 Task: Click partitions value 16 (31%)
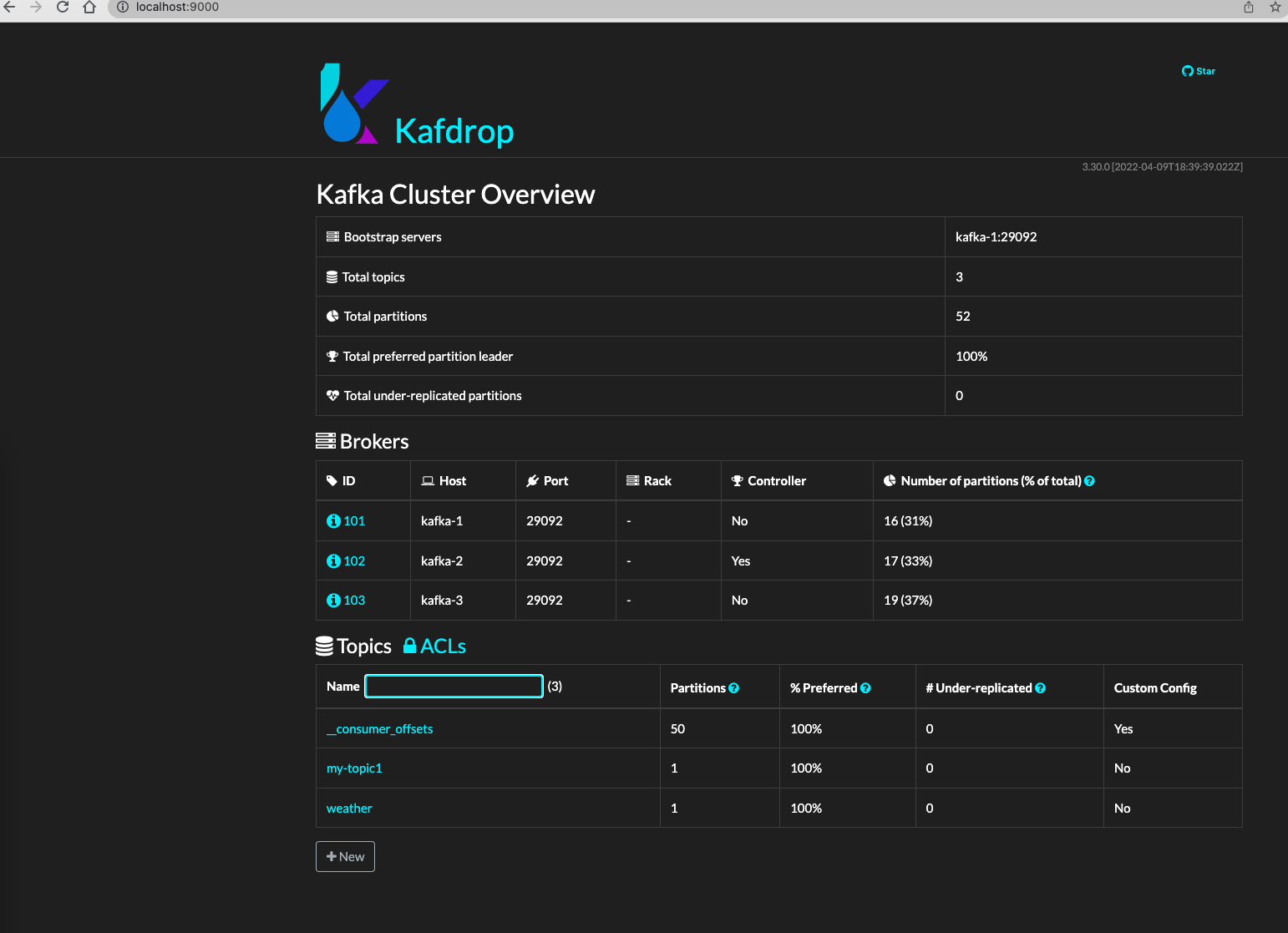(908, 521)
